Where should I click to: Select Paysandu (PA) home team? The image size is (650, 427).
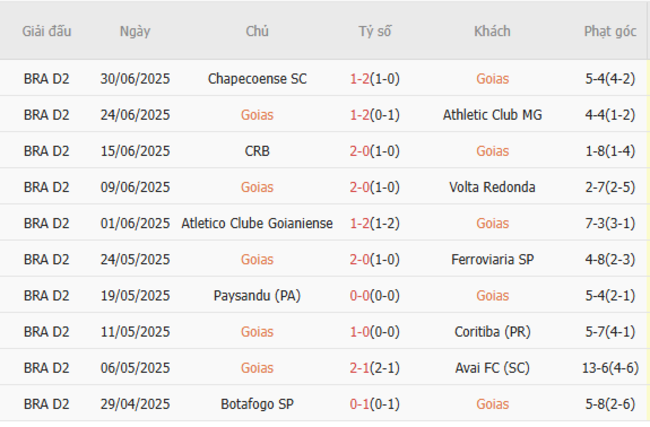[257, 296]
